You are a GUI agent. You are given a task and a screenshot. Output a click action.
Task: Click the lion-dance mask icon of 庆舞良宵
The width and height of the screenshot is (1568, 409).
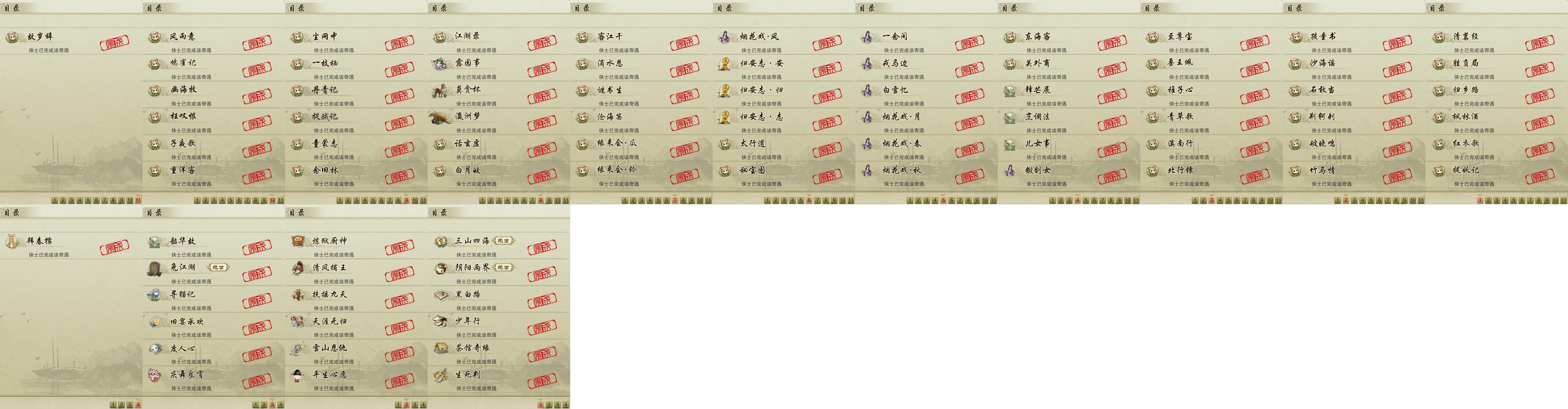(x=155, y=375)
